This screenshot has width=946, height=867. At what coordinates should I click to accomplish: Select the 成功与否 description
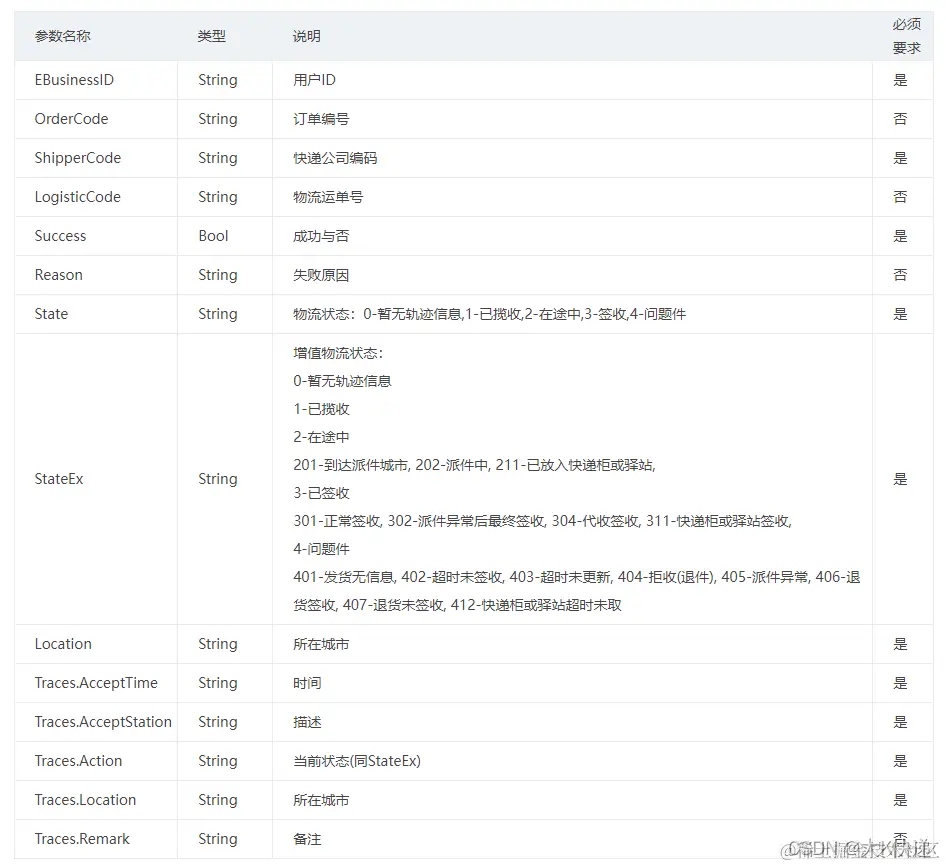tap(321, 236)
